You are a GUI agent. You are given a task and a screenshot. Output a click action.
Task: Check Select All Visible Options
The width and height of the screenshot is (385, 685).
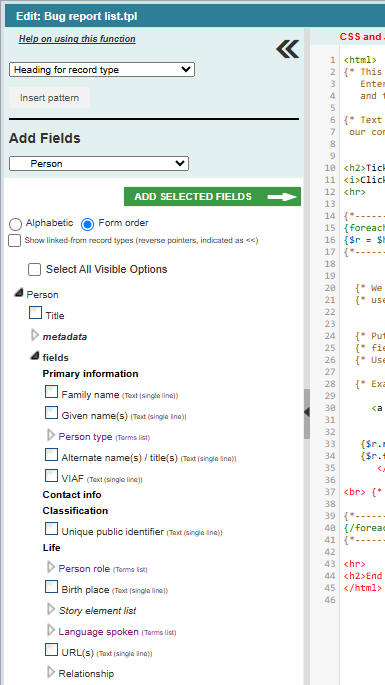[x=35, y=270]
